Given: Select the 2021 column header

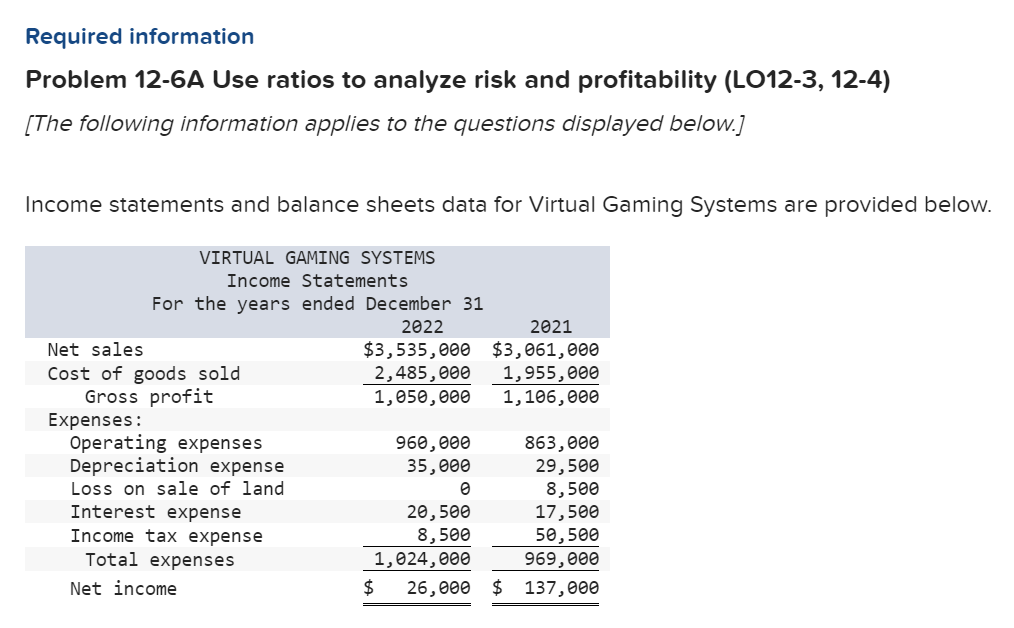Looking at the screenshot, I should coord(551,327).
